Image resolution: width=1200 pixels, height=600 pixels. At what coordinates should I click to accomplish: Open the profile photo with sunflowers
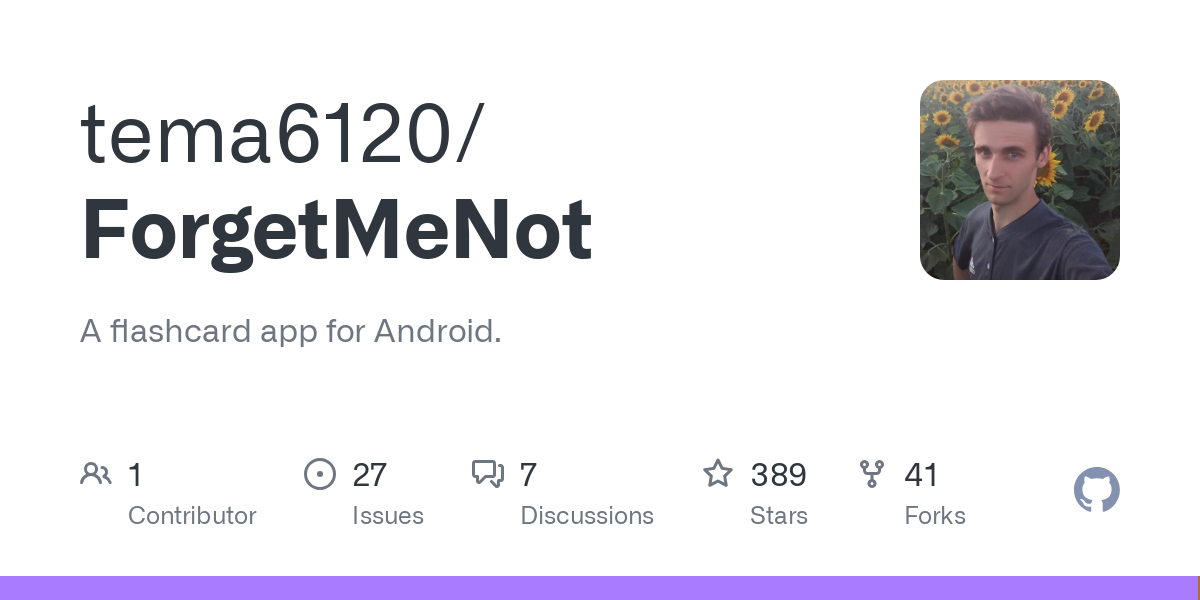(x=1019, y=180)
